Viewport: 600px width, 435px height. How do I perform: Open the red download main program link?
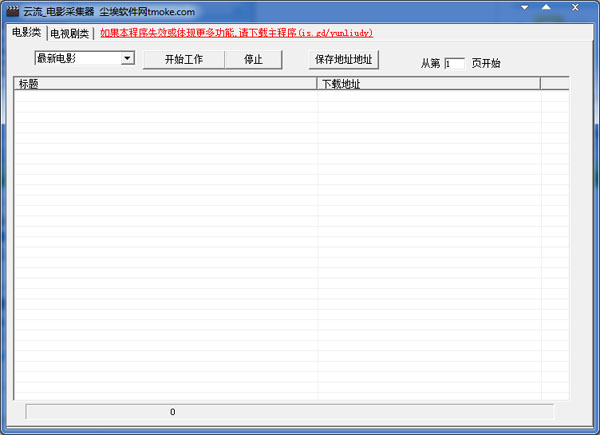coord(236,33)
